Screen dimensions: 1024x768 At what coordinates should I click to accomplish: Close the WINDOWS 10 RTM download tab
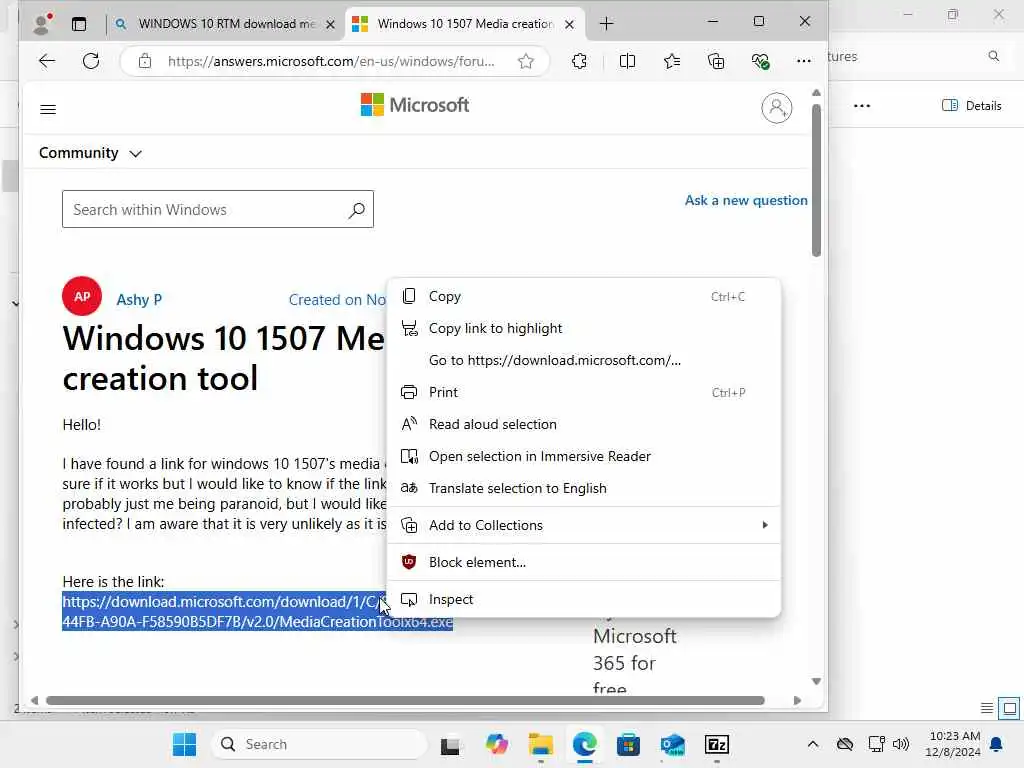330,24
